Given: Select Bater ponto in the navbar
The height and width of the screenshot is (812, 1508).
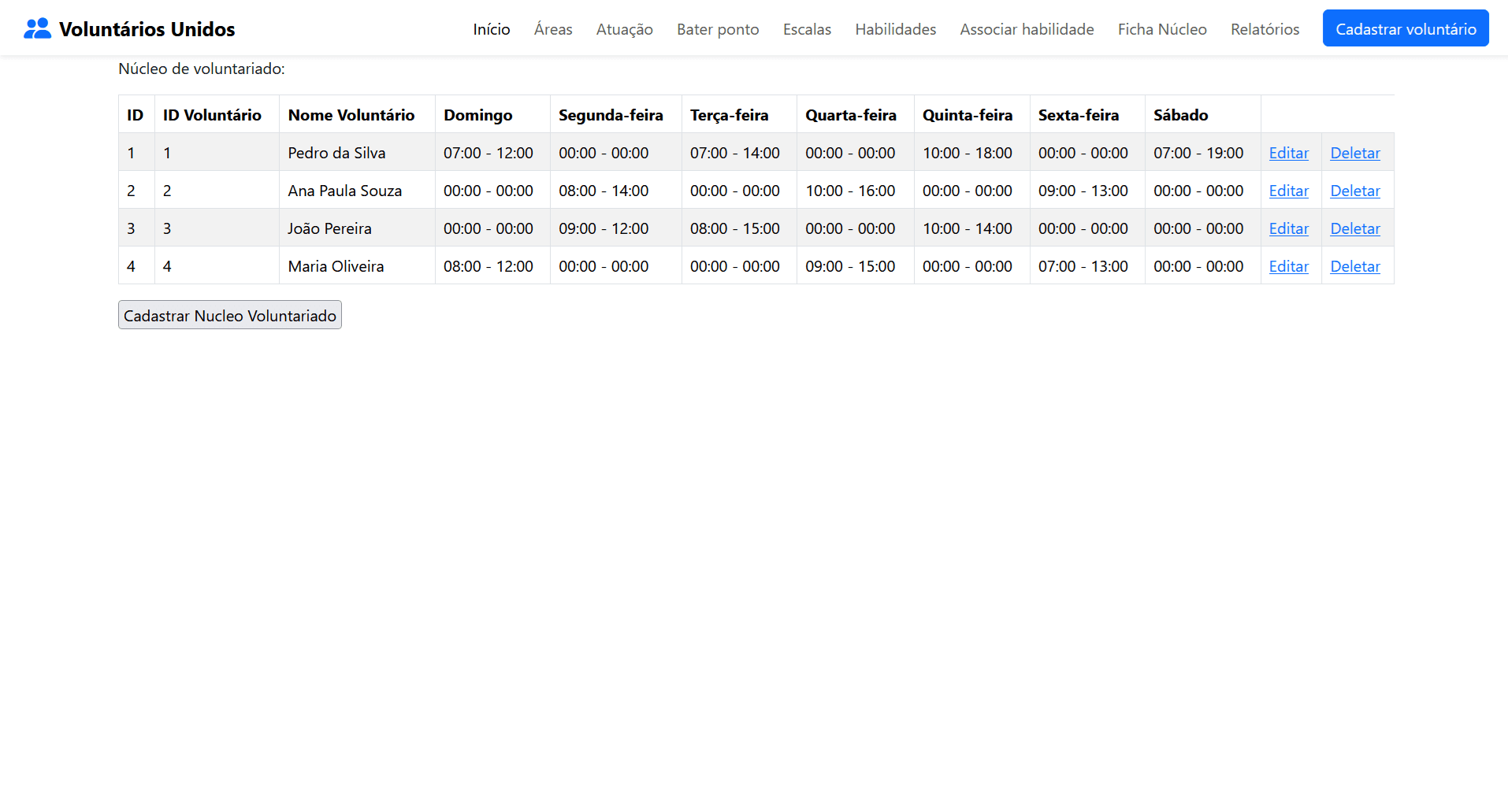Looking at the screenshot, I should tap(717, 29).
